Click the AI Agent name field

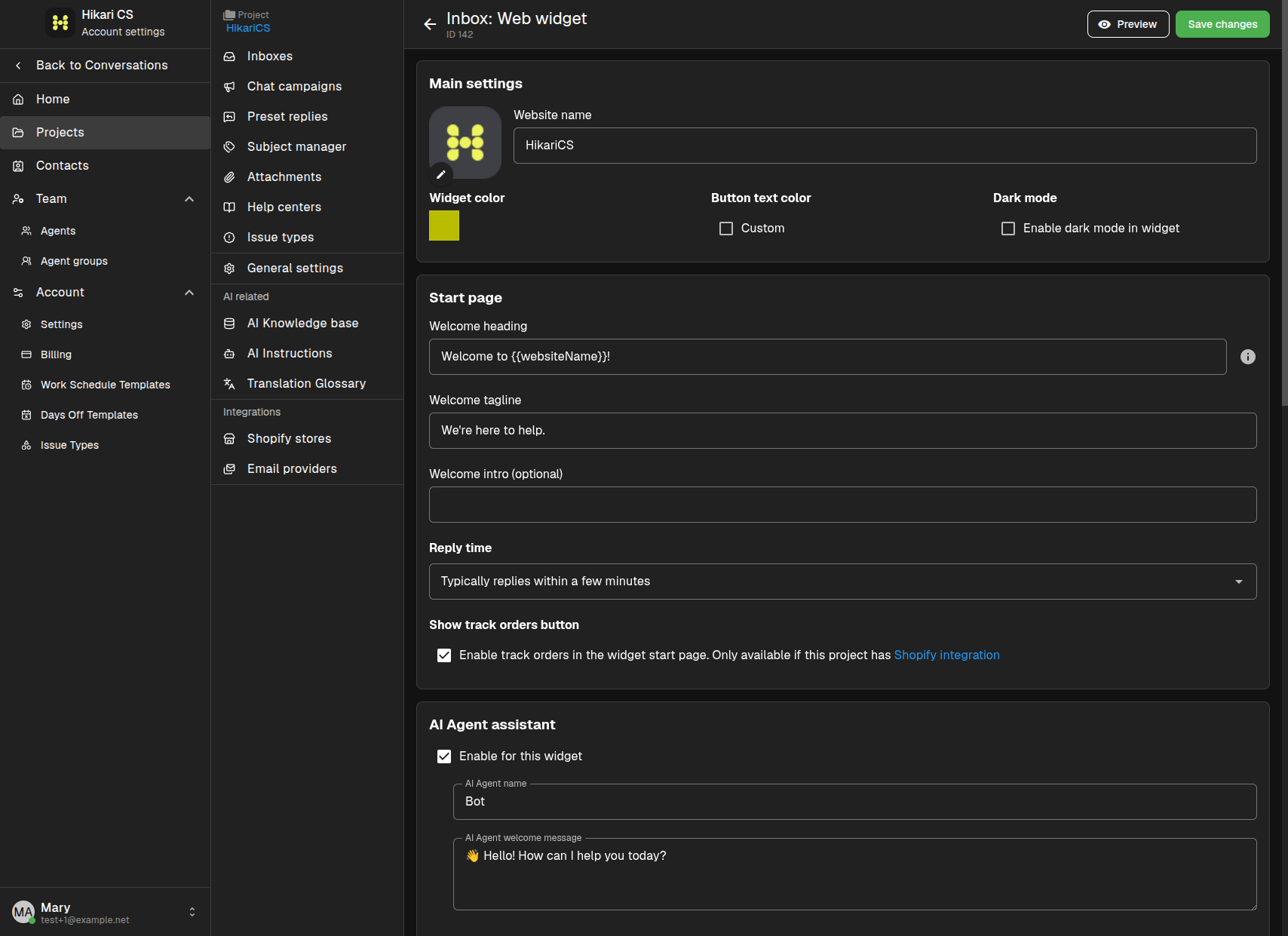tap(854, 802)
